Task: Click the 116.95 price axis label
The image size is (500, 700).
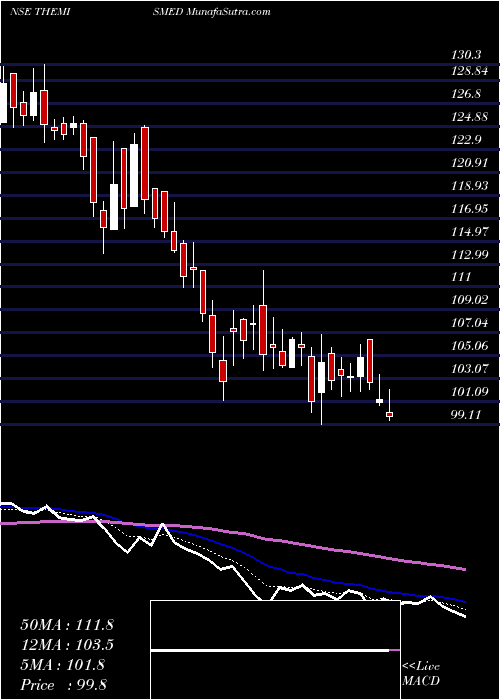Action: [470, 208]
